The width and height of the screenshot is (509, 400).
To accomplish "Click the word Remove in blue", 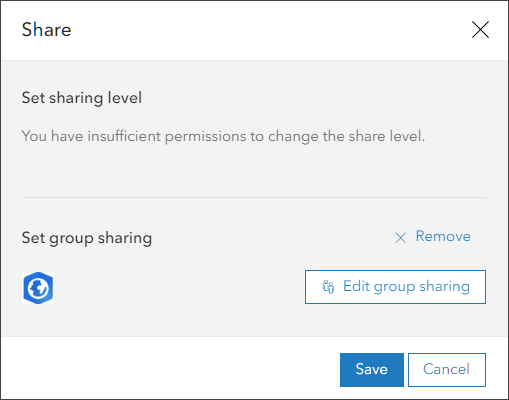I will click(x=443, y=236).
